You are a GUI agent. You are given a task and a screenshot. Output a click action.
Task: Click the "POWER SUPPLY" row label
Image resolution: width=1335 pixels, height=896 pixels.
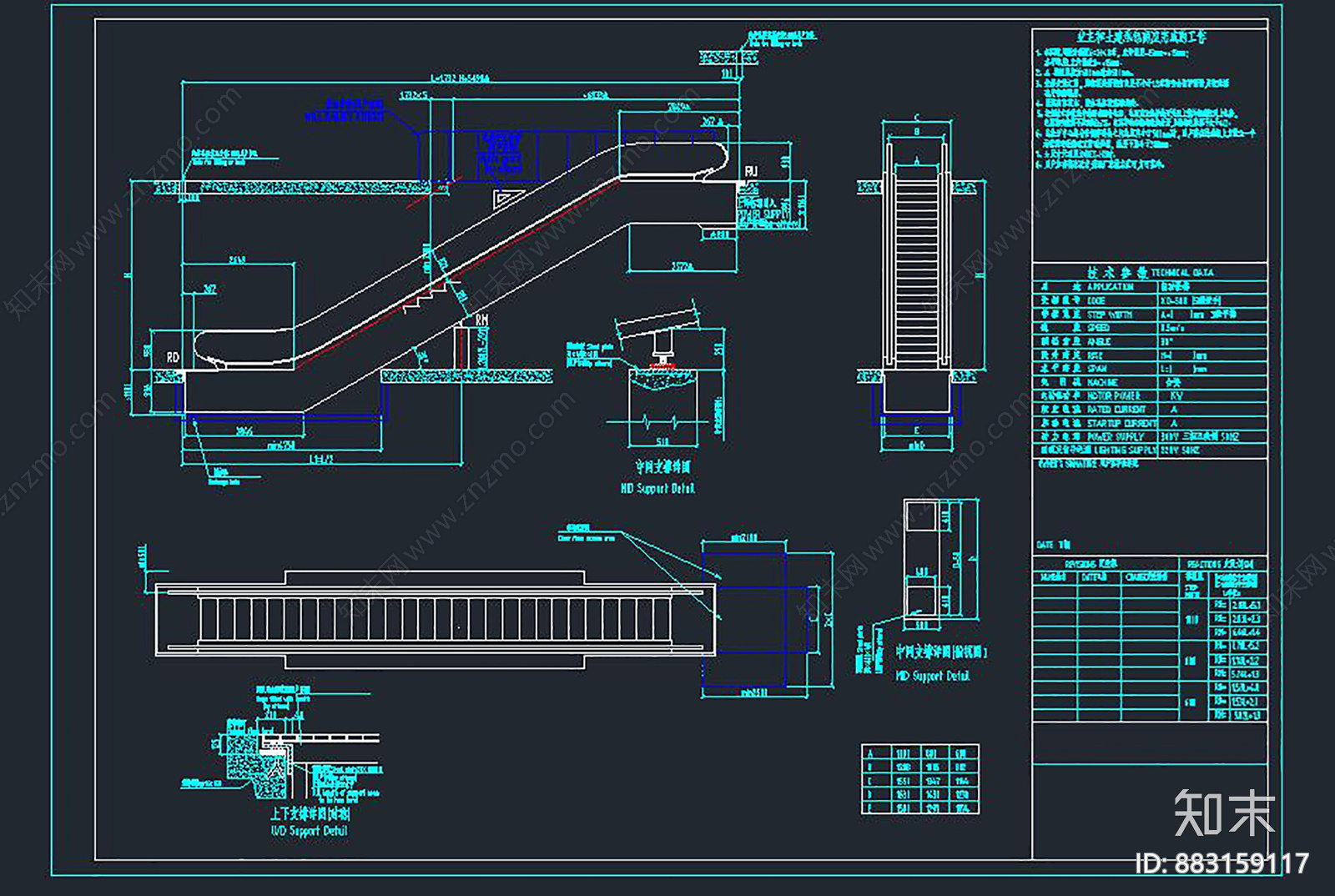[x=1116, y=436]
